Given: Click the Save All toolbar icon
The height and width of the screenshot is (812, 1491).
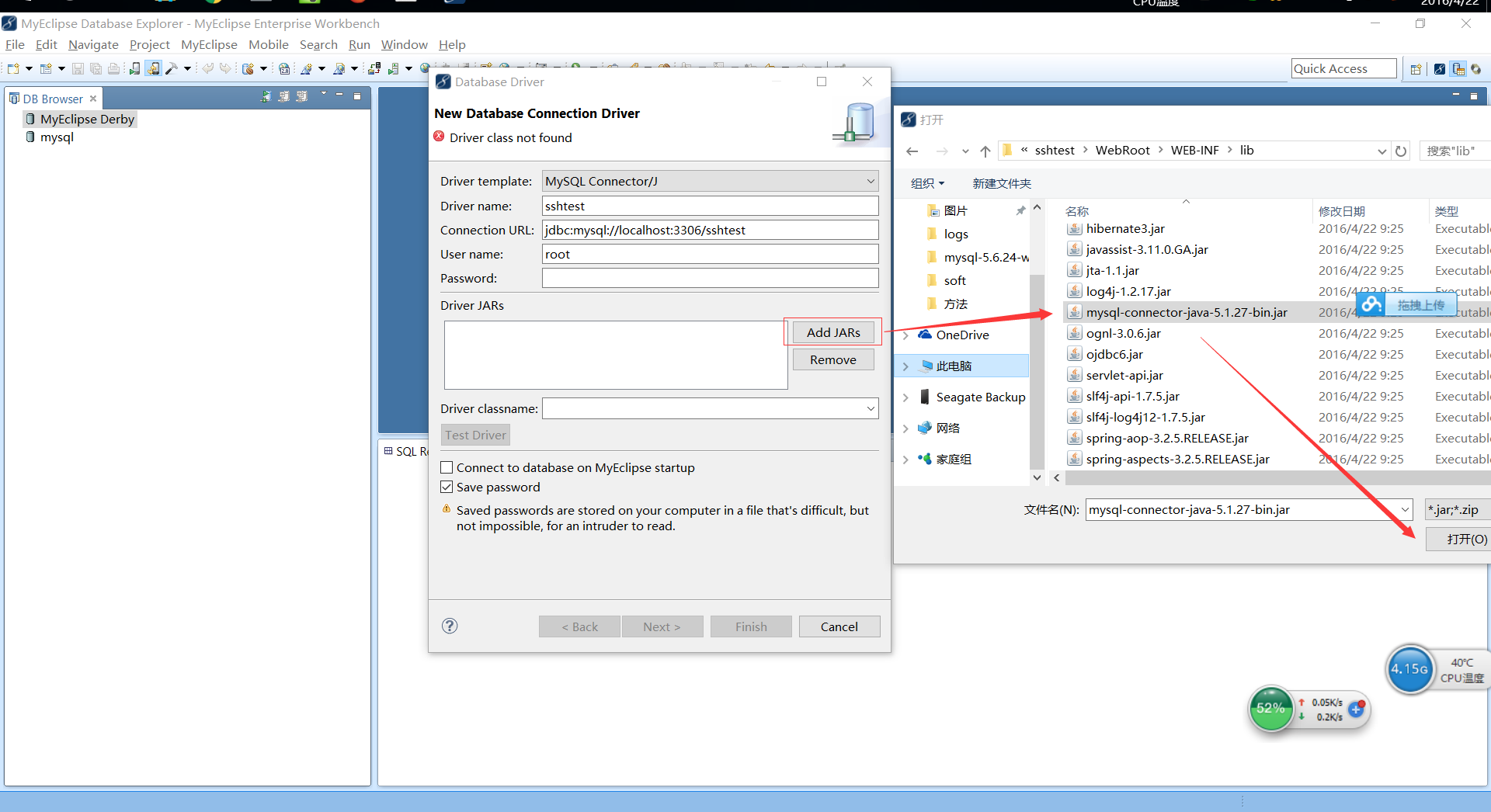Looking at the screenshot, I should (x=96, y=69).
